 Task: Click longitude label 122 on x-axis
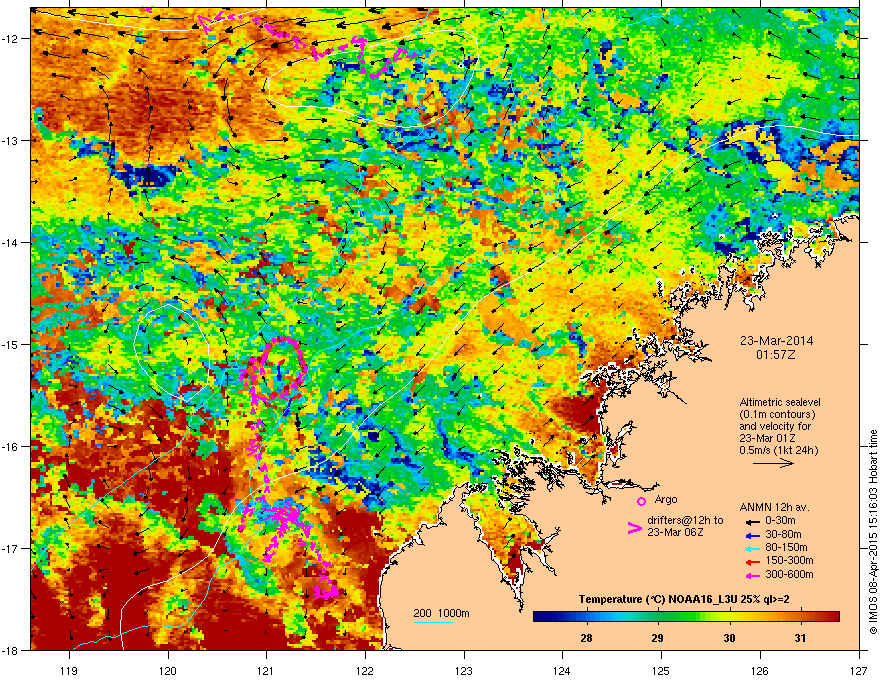tap(365, 671)
